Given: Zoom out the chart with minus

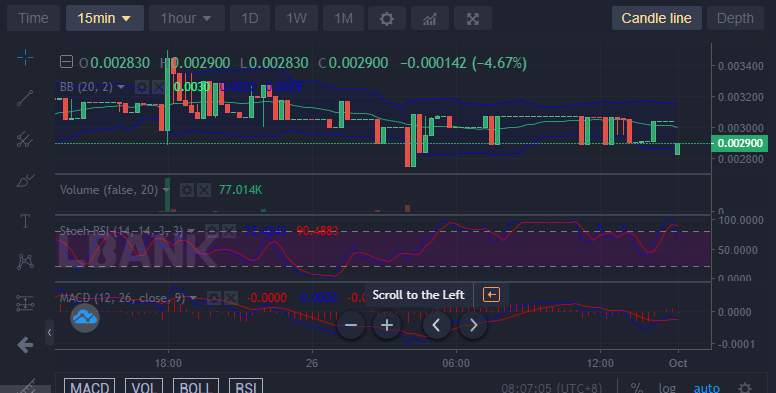Looking at the screenshot, I should pos(351,325).
